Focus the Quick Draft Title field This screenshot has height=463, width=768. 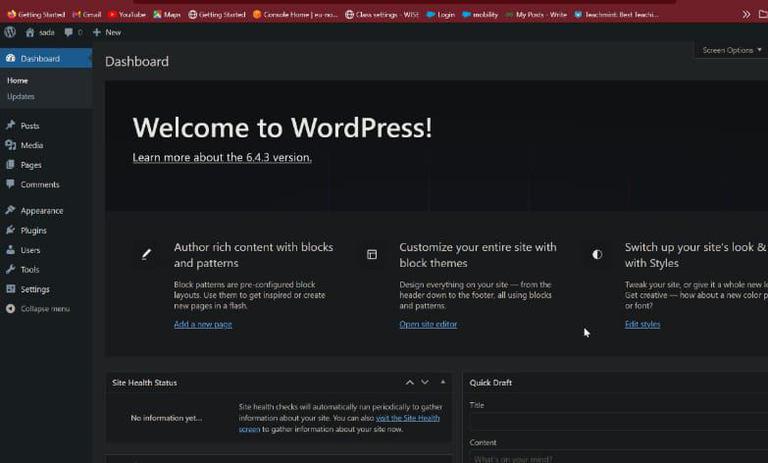[x=619, y=421]
